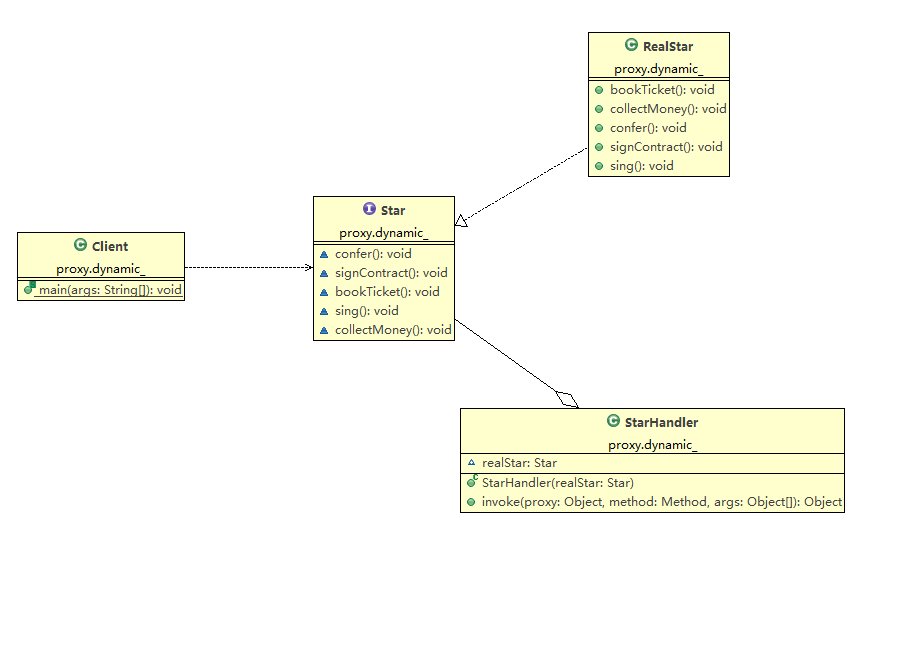Click the class icon beside StarHandler
Screen dimensions: 899x645
tap(613, 421)
